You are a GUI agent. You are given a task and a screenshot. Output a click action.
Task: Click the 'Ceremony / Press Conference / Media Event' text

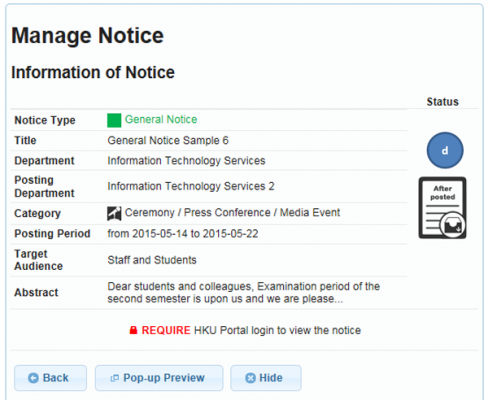(x=232, y=212)
